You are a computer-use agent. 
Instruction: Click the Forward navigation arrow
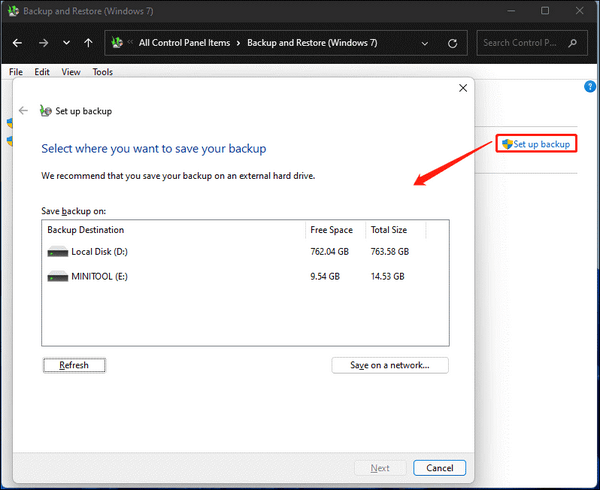(42, 43)
